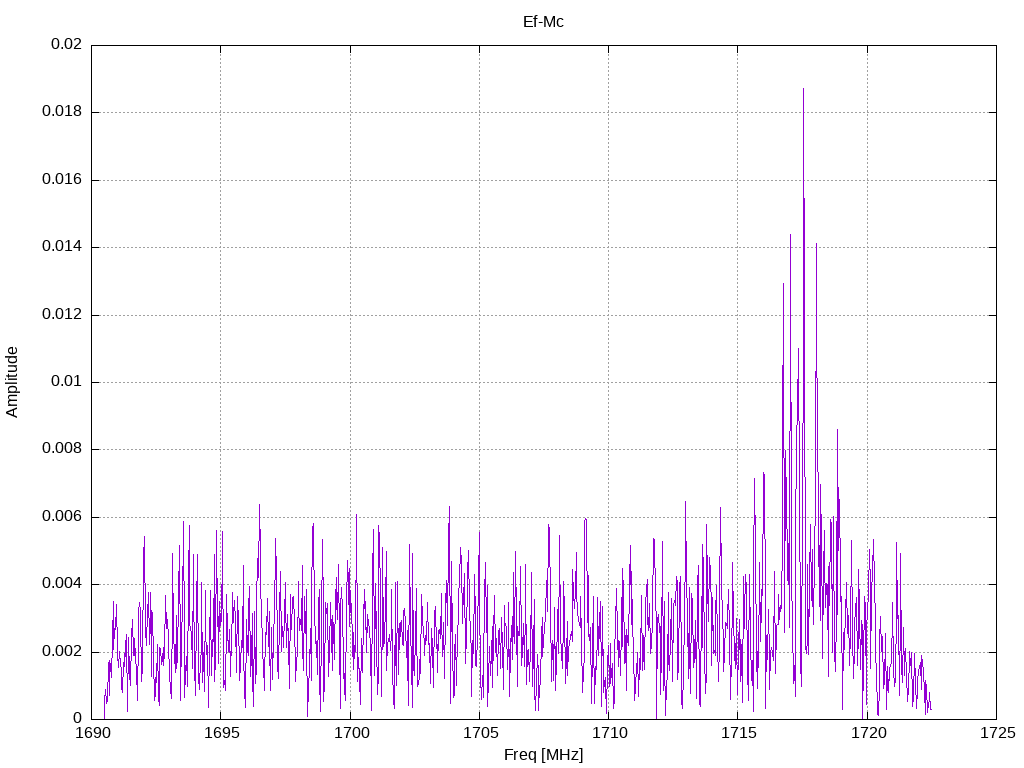Click the x-axis tick label 1690
Image resolution: width=1024 pixels, height=768 pixels.
point(91,733)
